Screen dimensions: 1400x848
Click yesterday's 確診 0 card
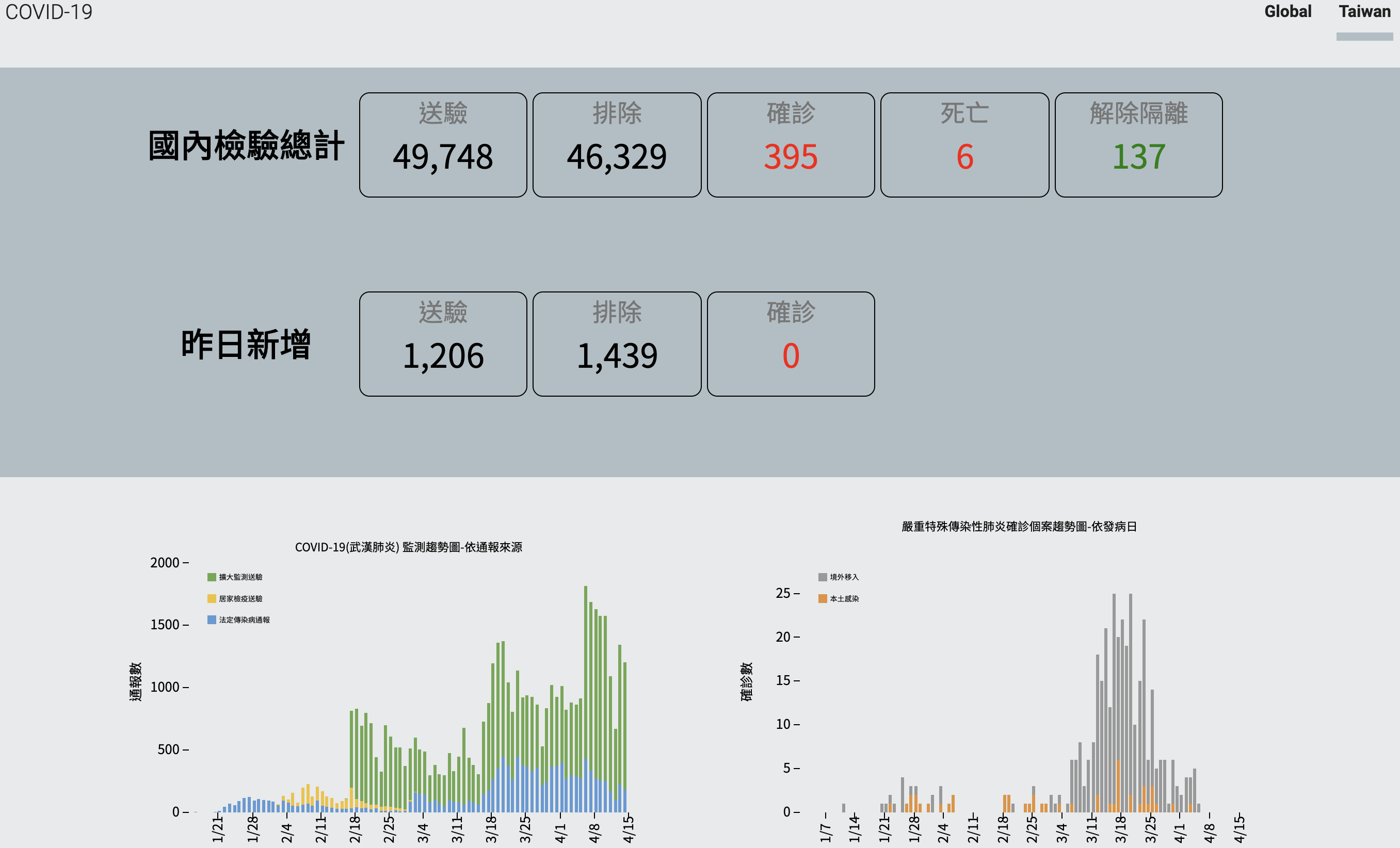[x=791, y=344]
